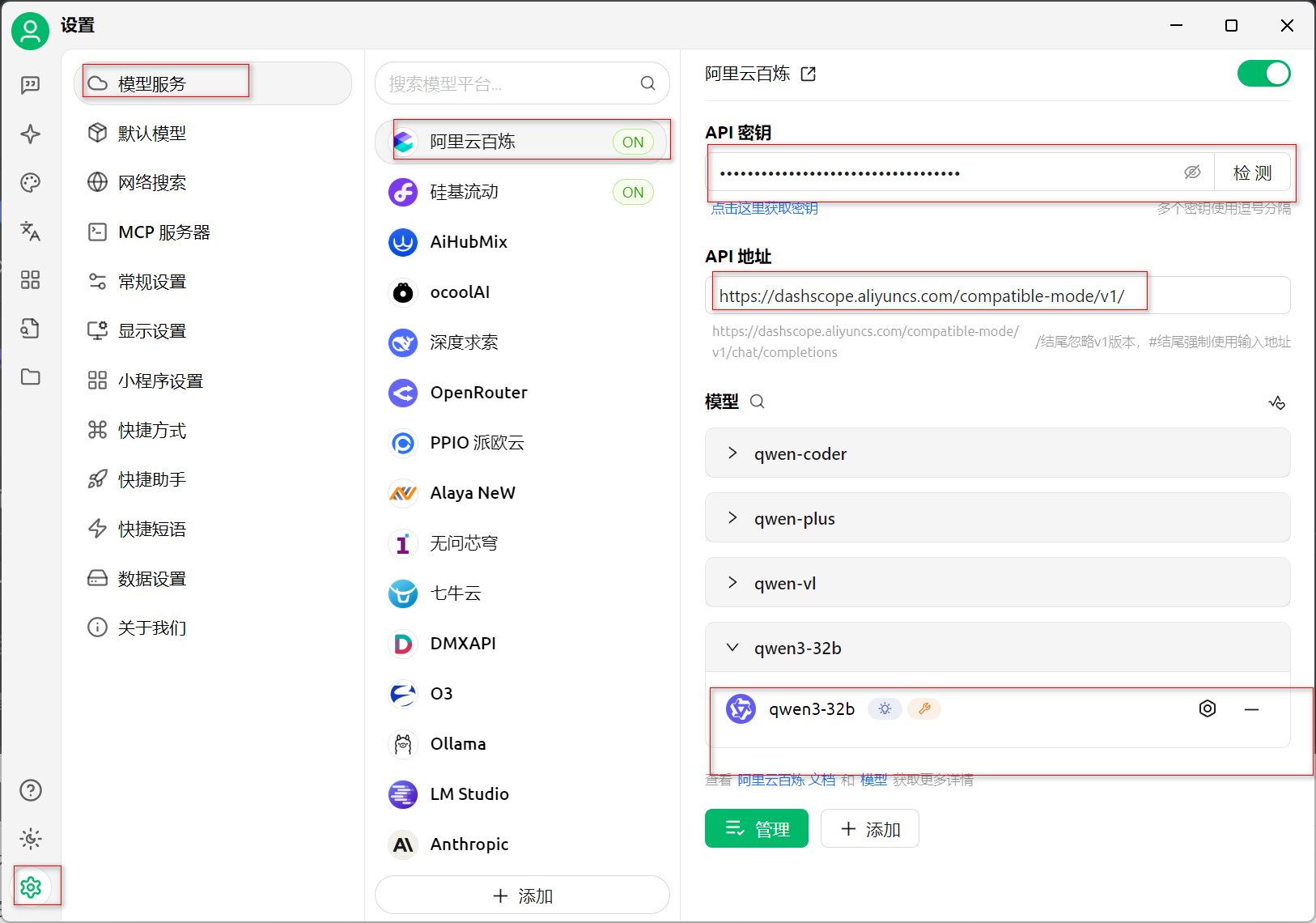This screenshot has height=923, width=1316.
Task: Expand the qwen-vl model group
Action: pyautogui.click(x=997, y=583)
